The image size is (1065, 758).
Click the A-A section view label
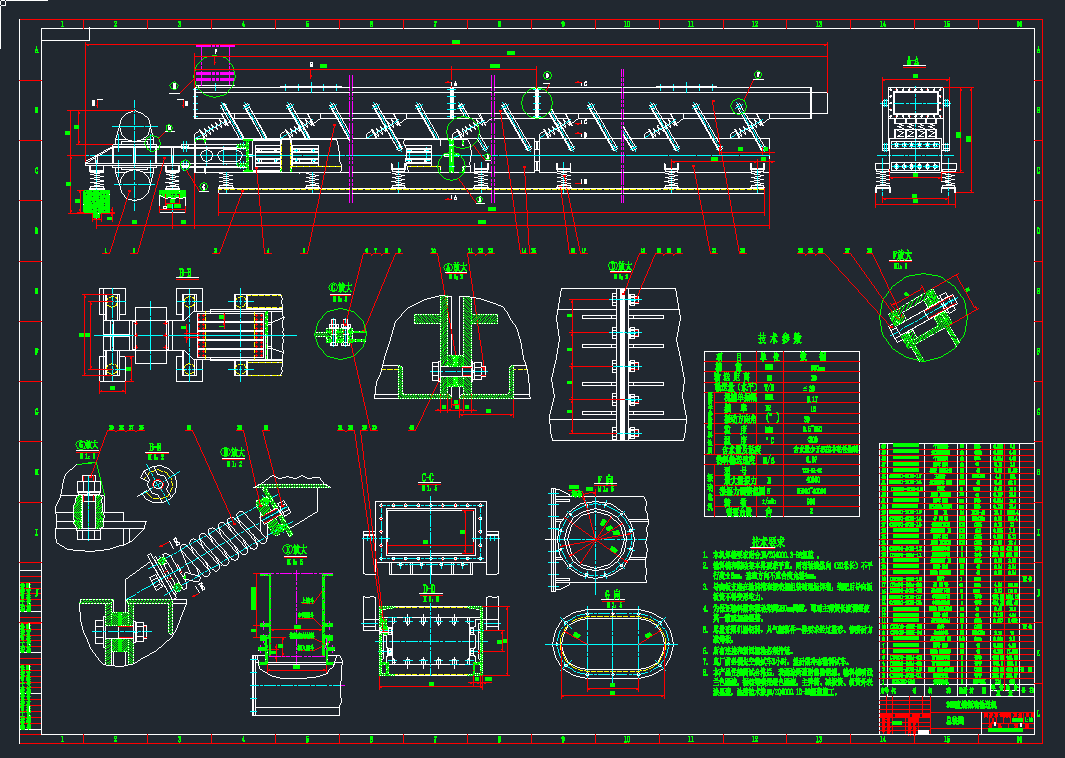coord(912,62)
